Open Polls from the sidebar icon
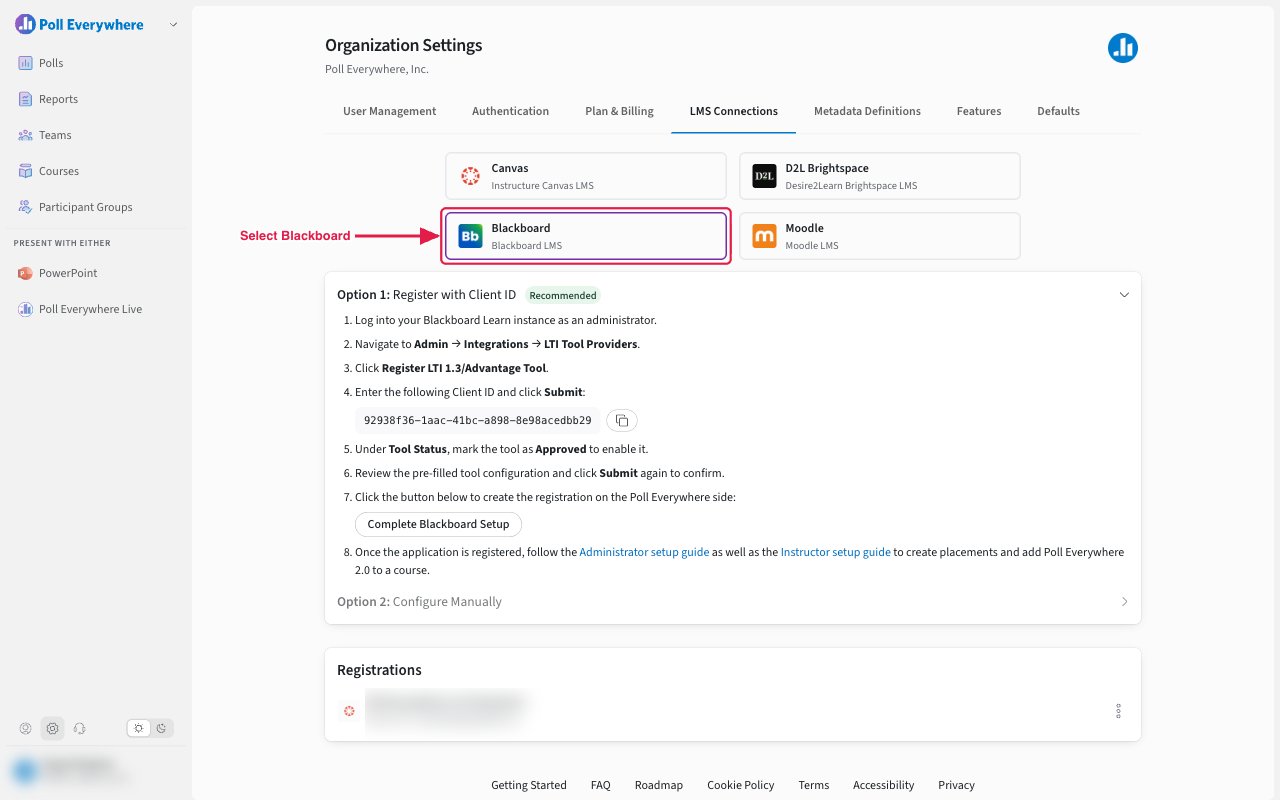Image resolution: width=1280 pixels, height=800 pixels. click(26, 63)
